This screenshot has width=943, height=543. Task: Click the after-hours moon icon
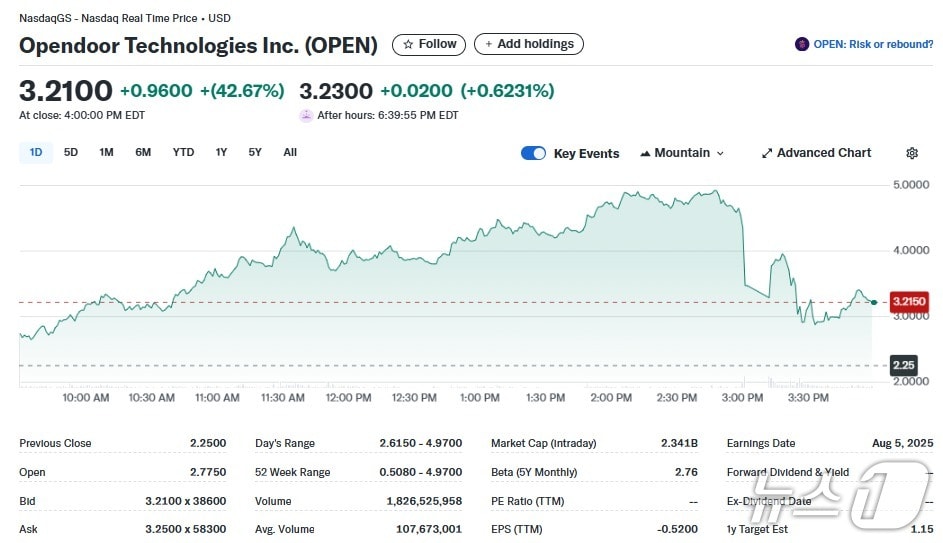tap(306, 115)
